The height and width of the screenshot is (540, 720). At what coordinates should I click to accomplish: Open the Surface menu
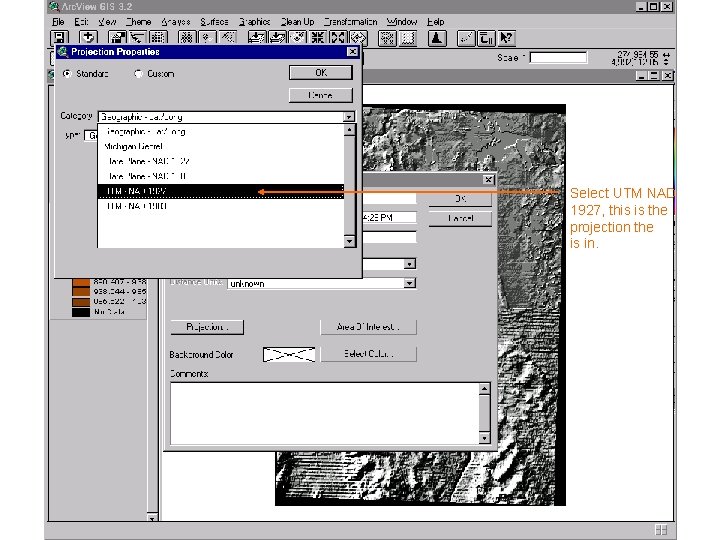coord(214,22)
